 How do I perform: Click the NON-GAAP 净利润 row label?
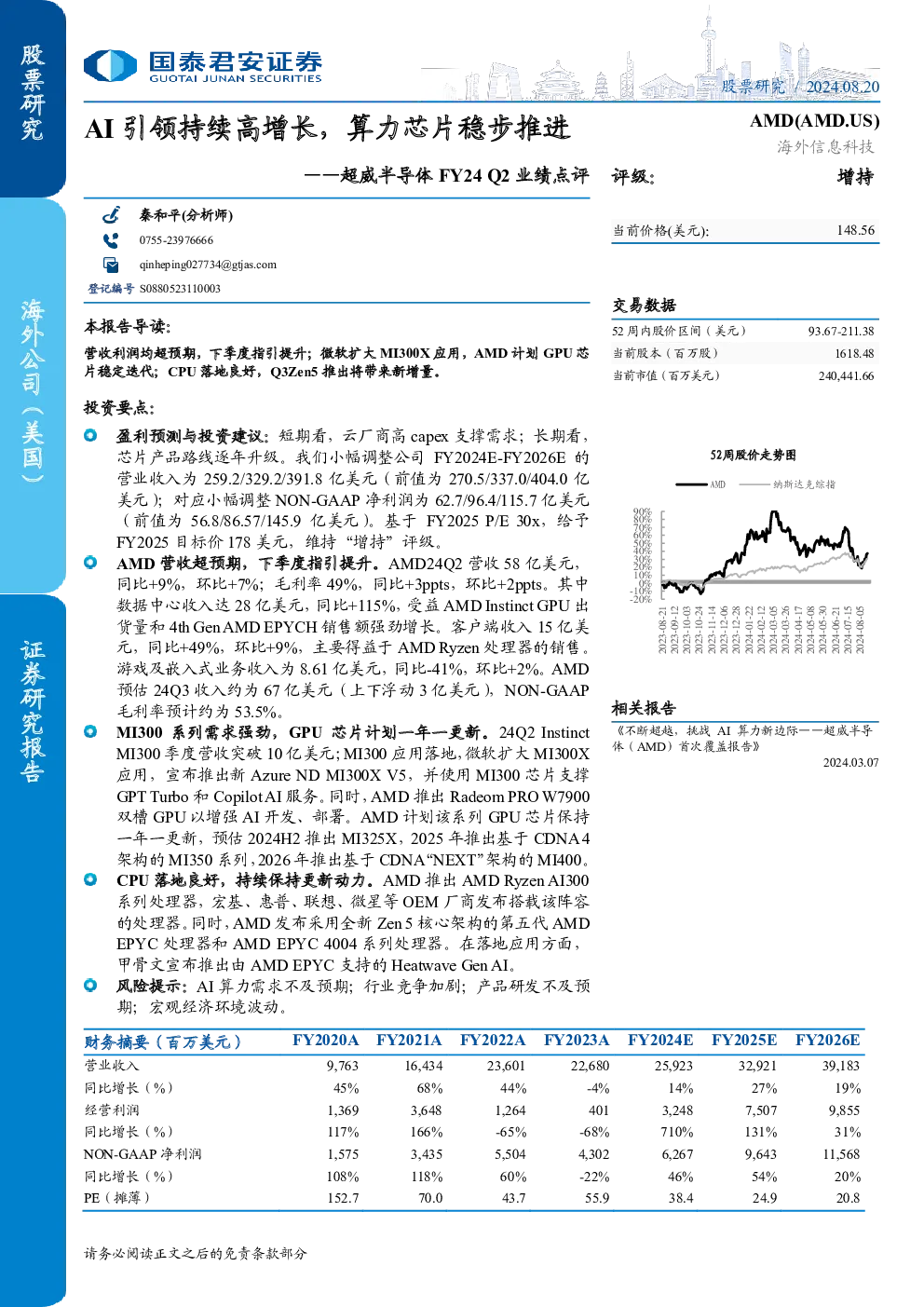pyautogui.click(x=143, y=1154)
